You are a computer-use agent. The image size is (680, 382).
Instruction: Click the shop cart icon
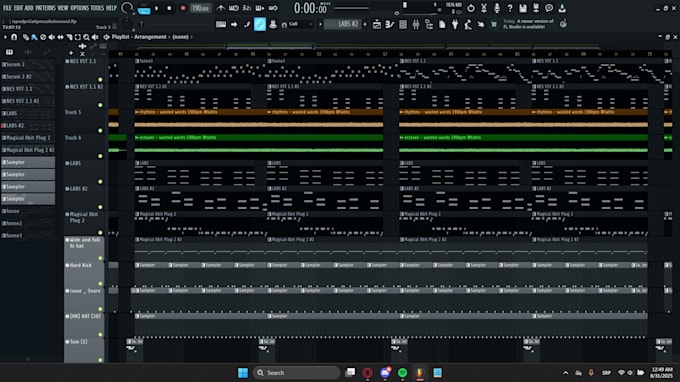494,25
